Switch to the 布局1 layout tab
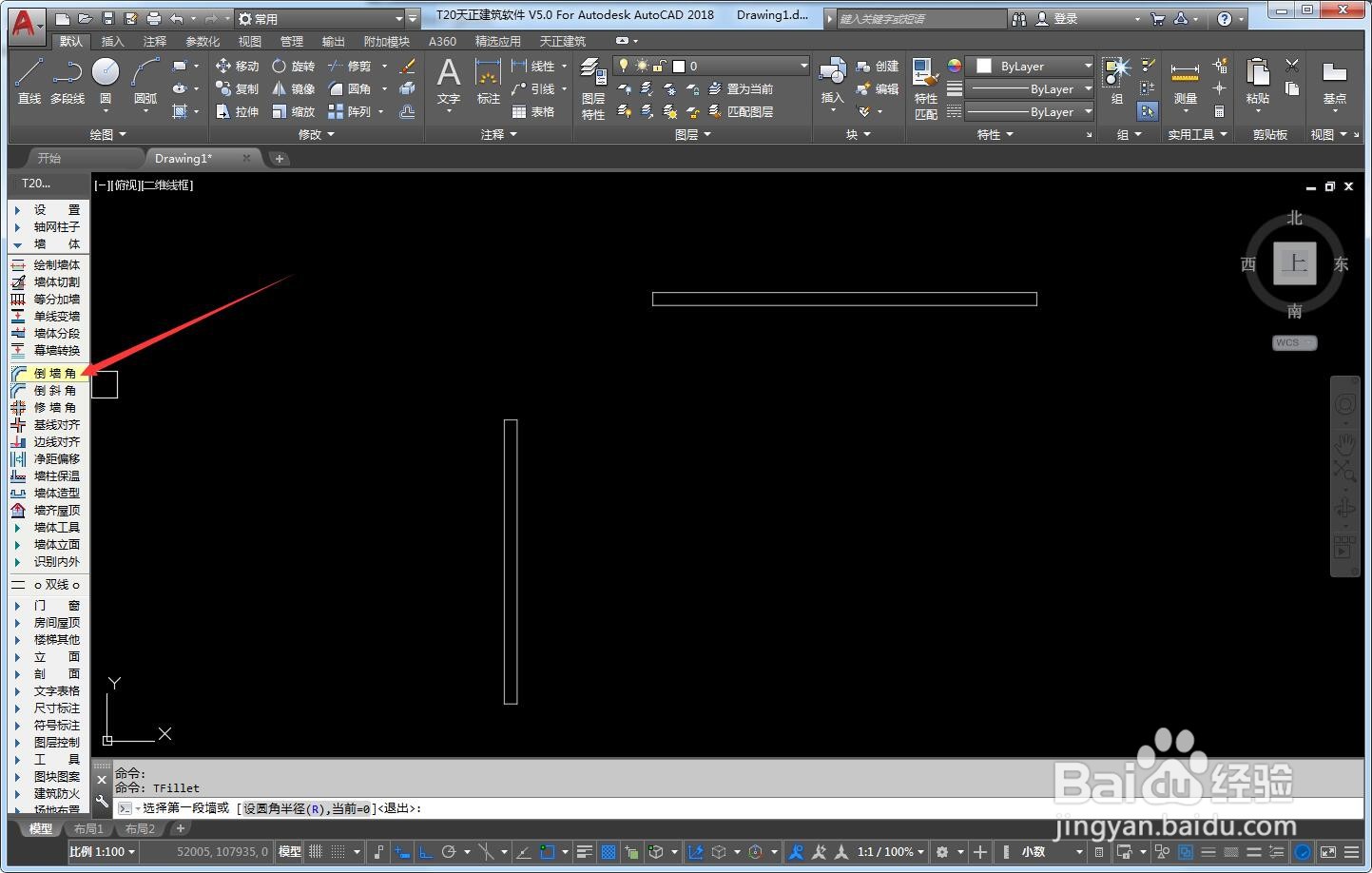Image resolution: width=1372 pixels, height=873 pixels. click(x=88, y=829)
